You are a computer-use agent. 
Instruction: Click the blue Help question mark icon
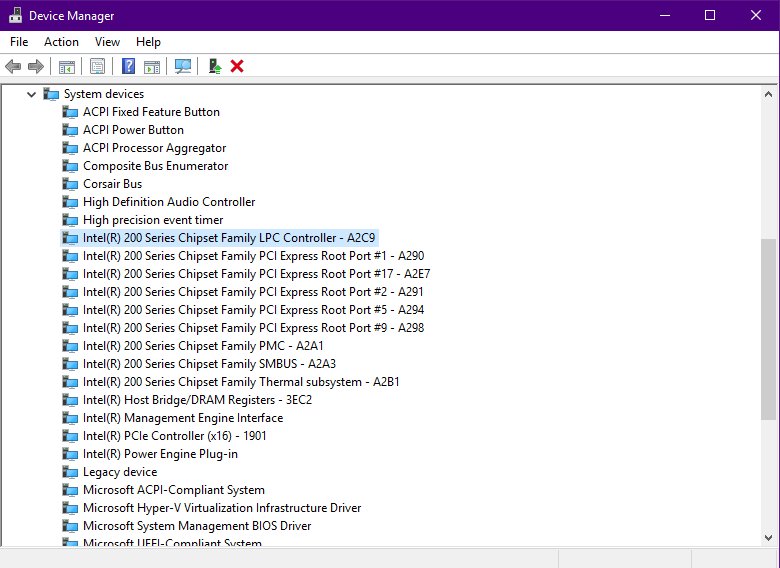(128, 66)
